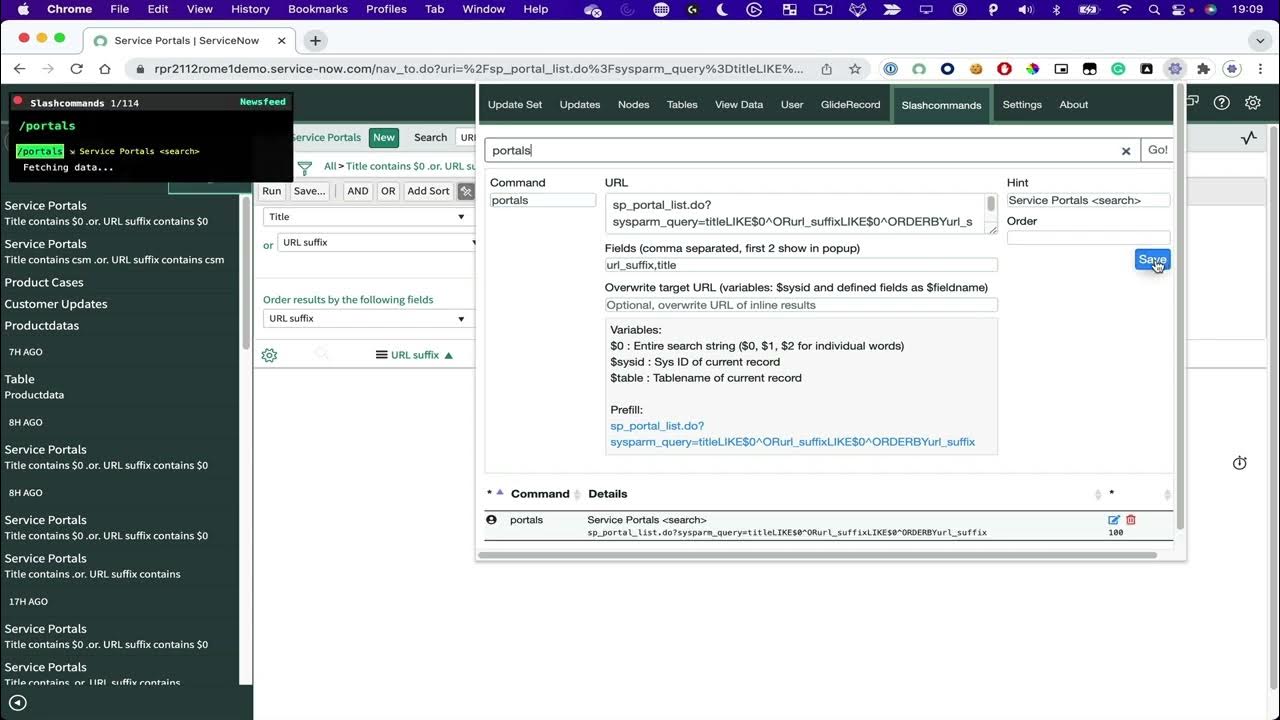Viewport: 1280px width, 720px height.
Task: Bookmark this page with the star icon
Action: coord(855,69)
